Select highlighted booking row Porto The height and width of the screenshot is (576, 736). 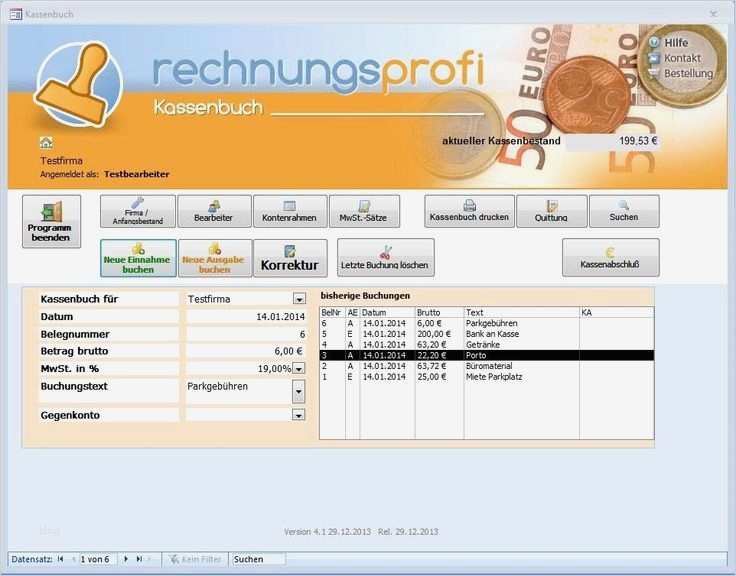[486, 355]
